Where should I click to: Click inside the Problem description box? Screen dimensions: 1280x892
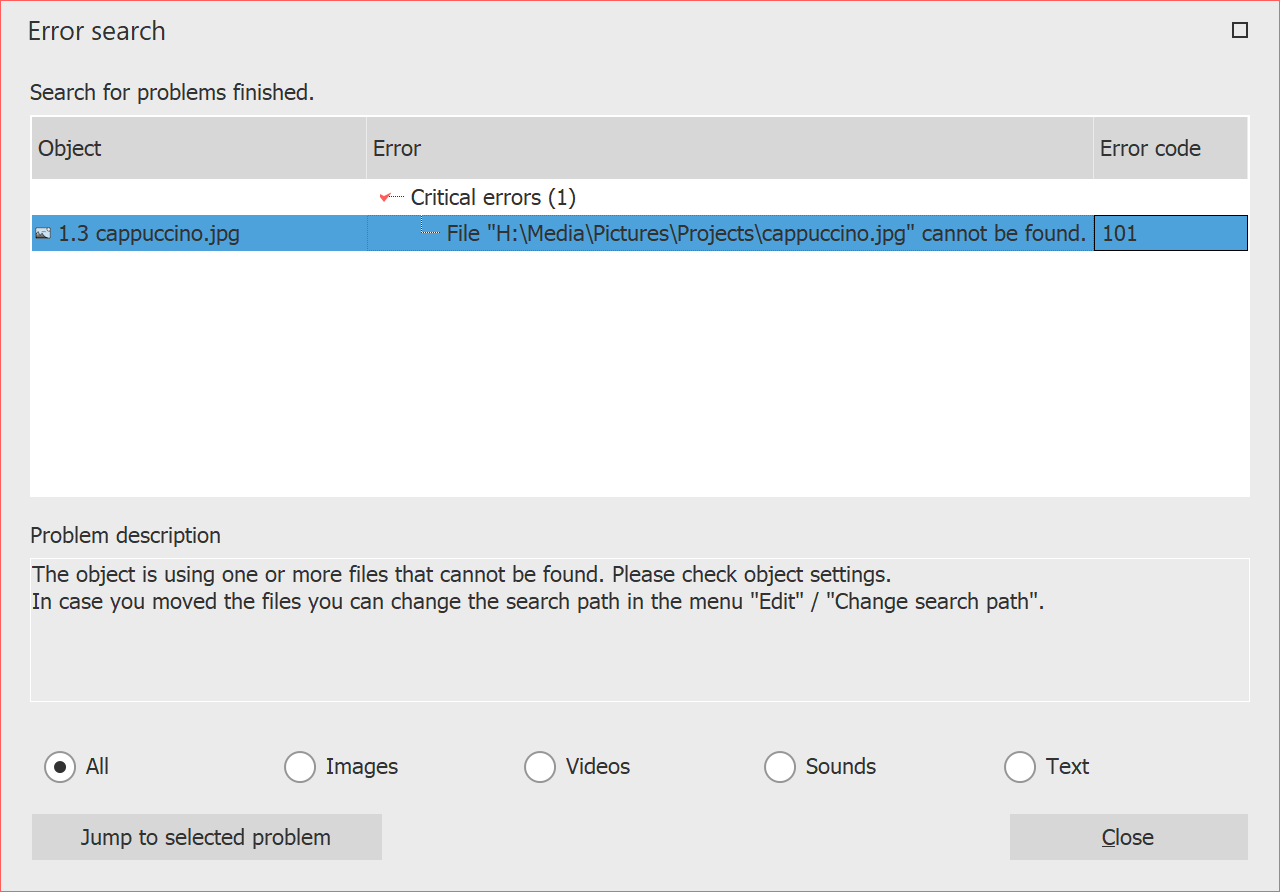coord(640,630)
